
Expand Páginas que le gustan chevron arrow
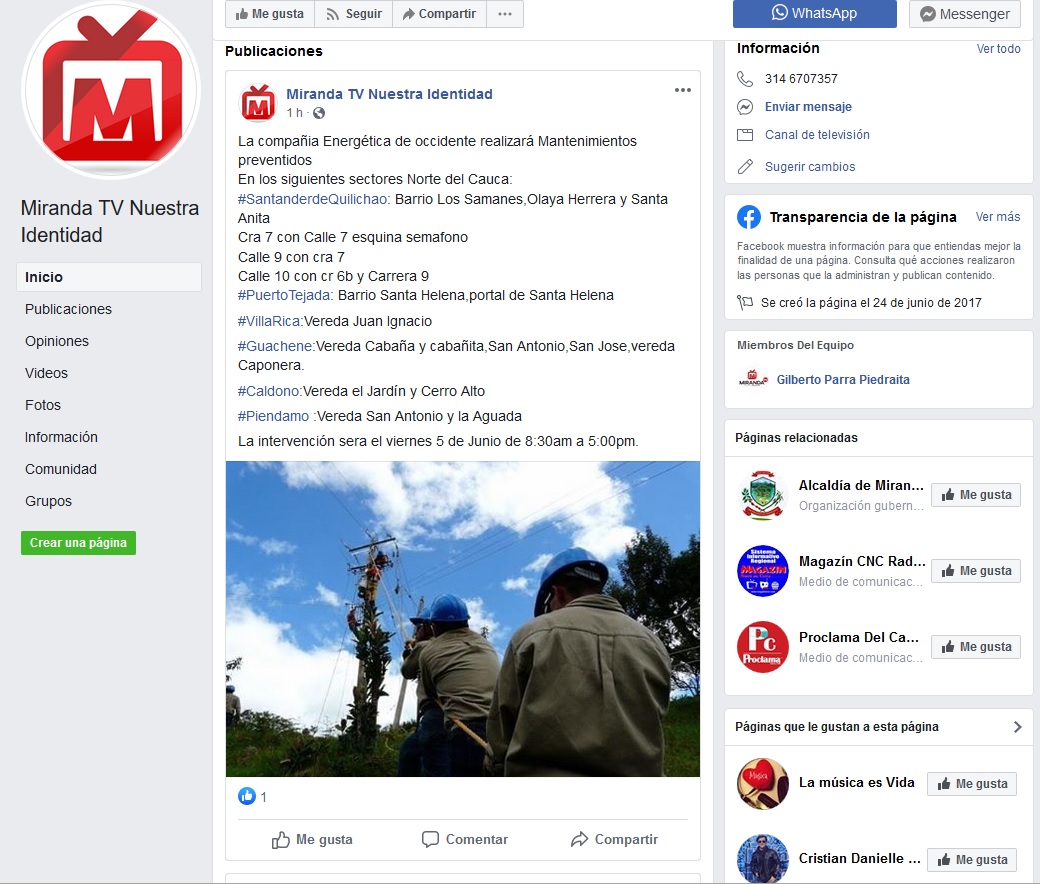tap(1017, 727)
